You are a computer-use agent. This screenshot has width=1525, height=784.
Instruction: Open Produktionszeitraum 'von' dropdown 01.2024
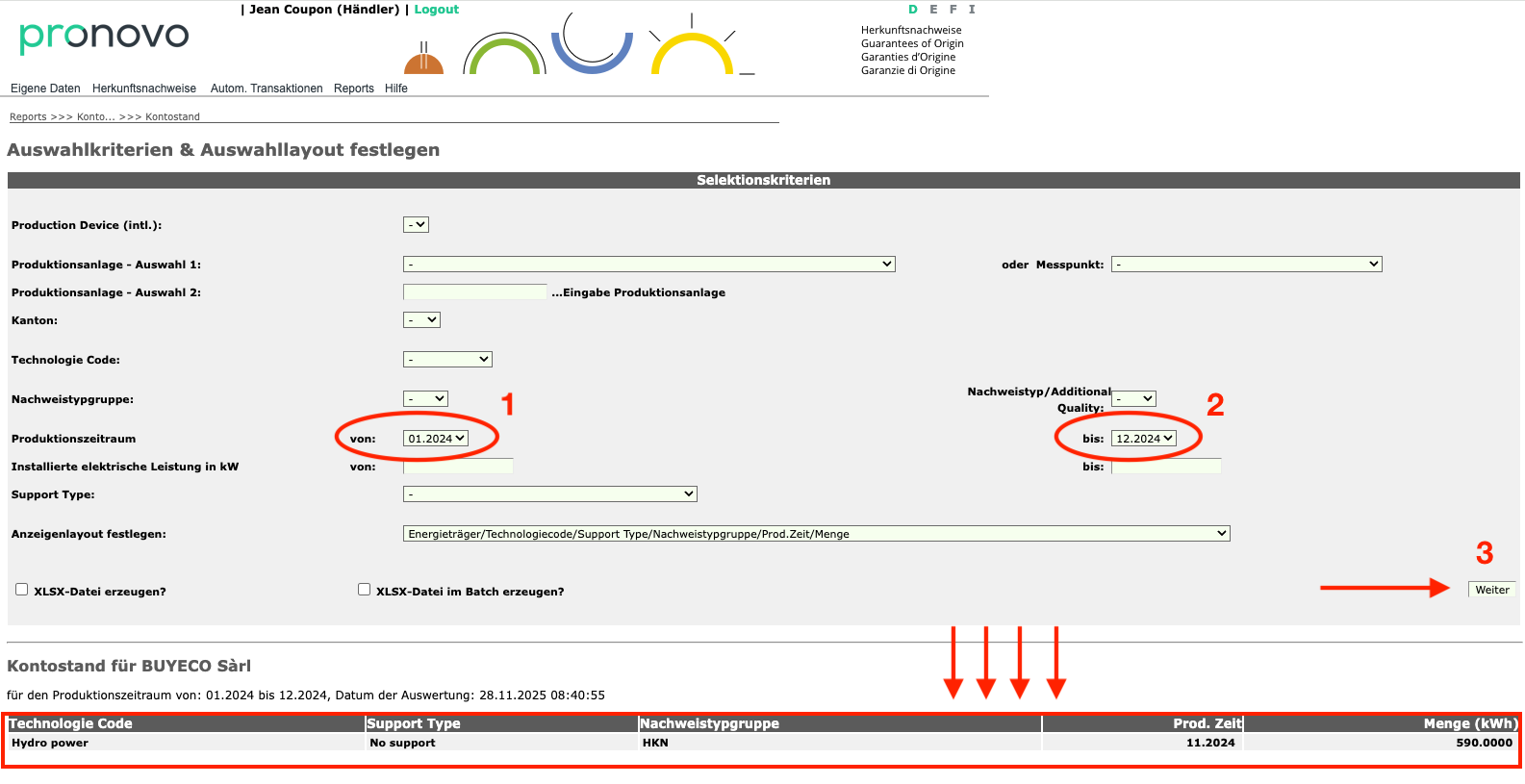pyautogui.click(x=436, y=439)
